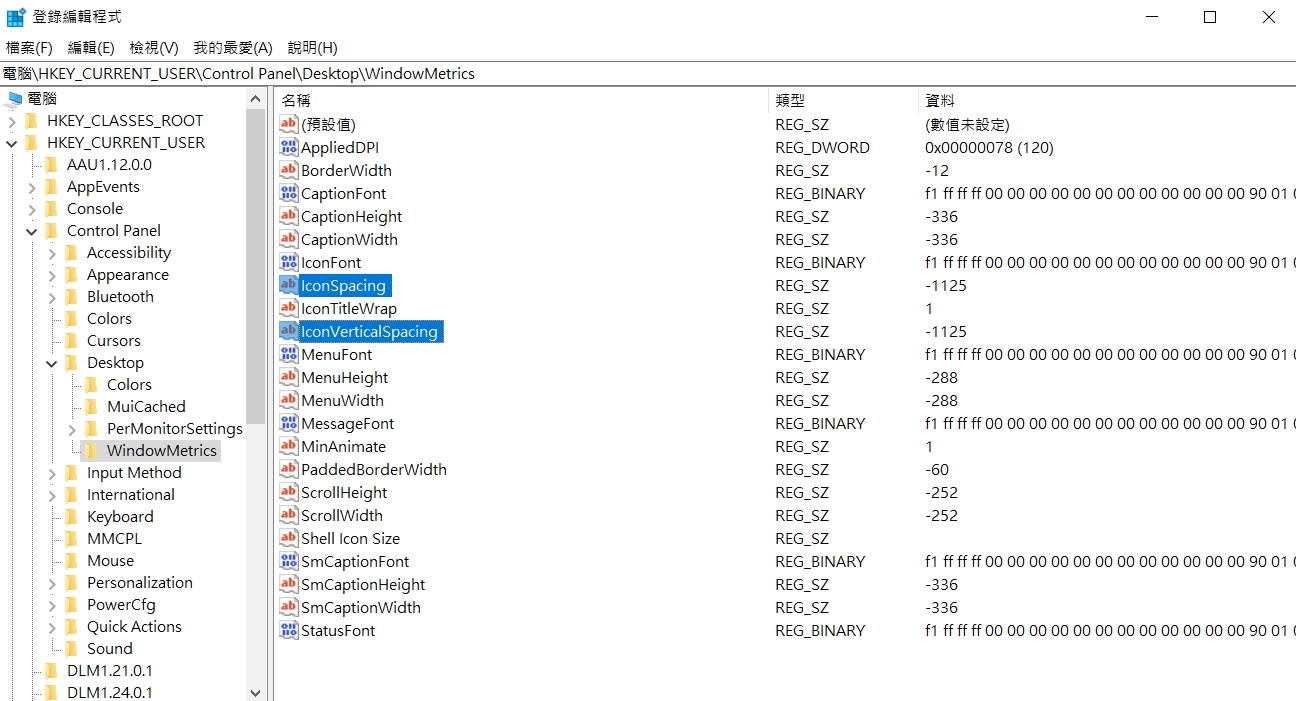Click the 0x00000078 (120) data cell
The width and height of the screenshot is (1296, 701).
tap(989, 147)
